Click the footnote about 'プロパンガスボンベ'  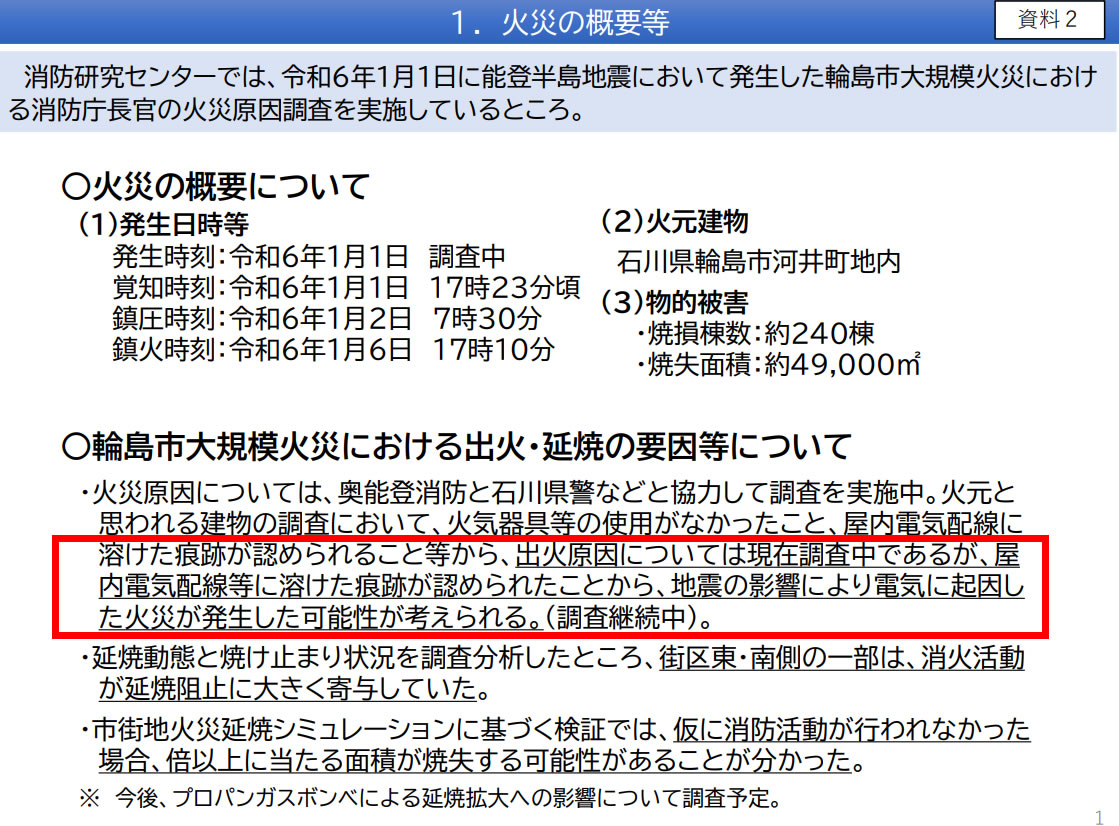[431, 797]
